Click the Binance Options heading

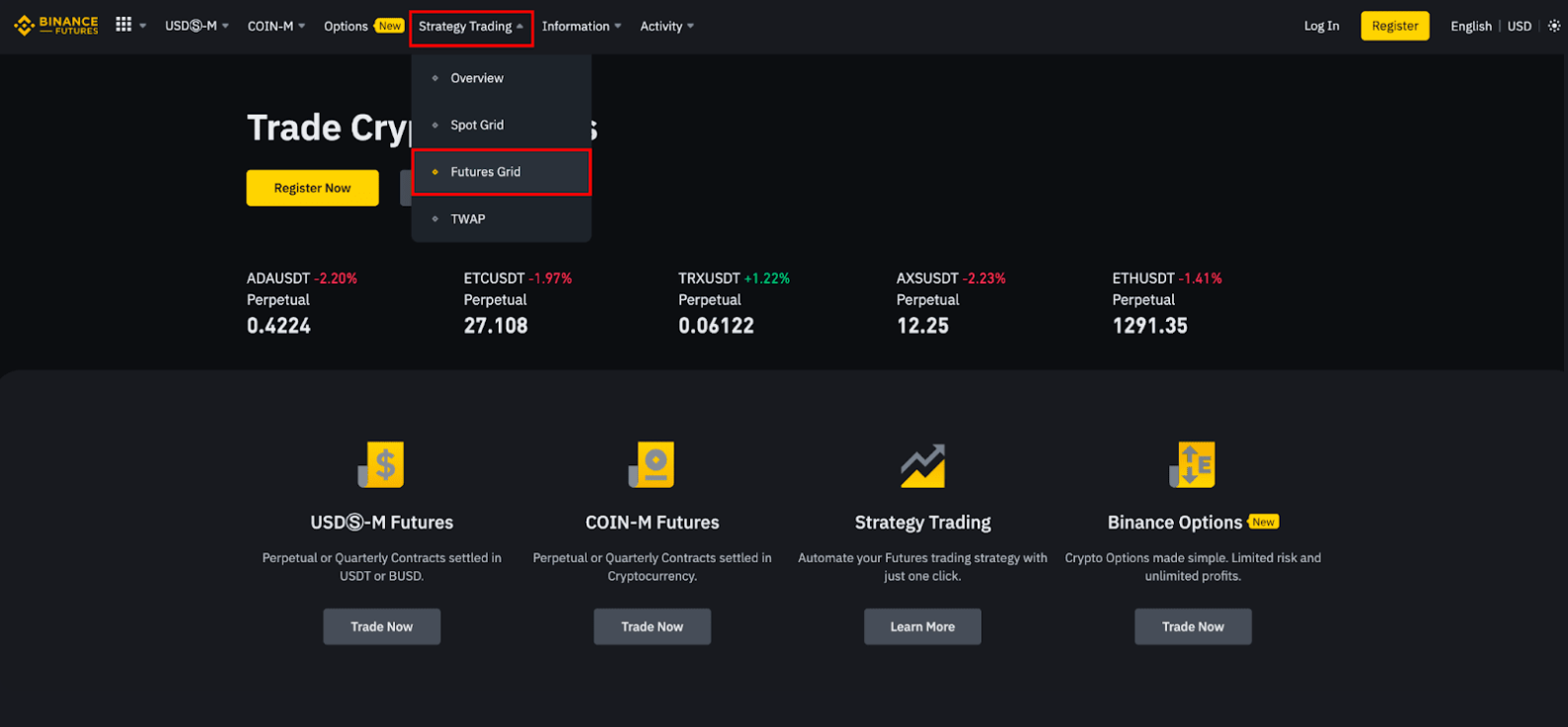(x=1174, y=523)
